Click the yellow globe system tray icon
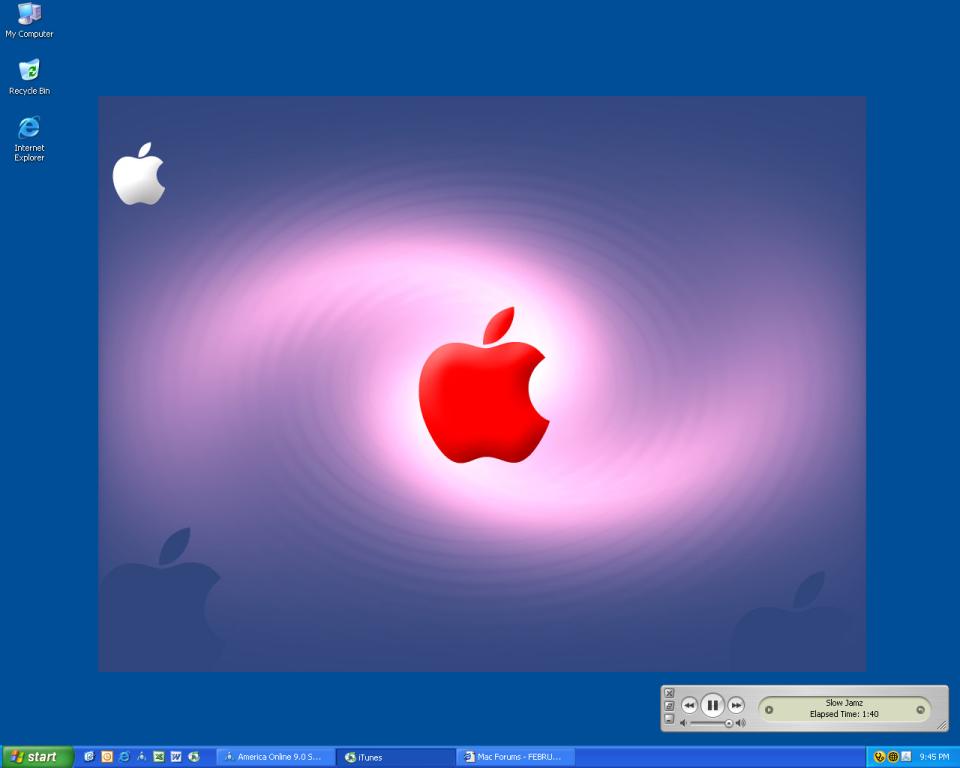The height and width of the screenshot is (768, 960). 893,757
